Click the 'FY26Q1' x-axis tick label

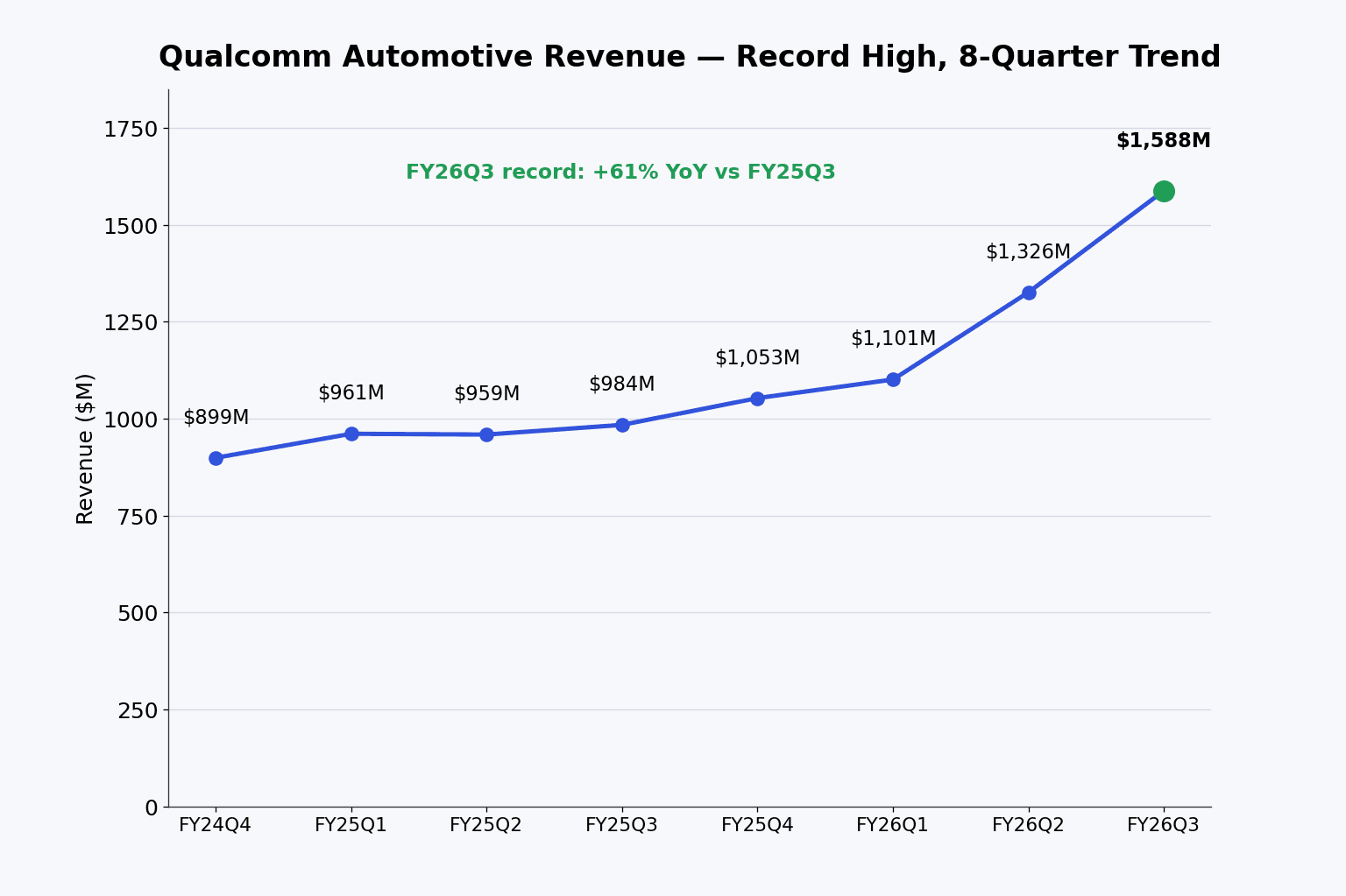pyautogui.click(x=893, y=825)
